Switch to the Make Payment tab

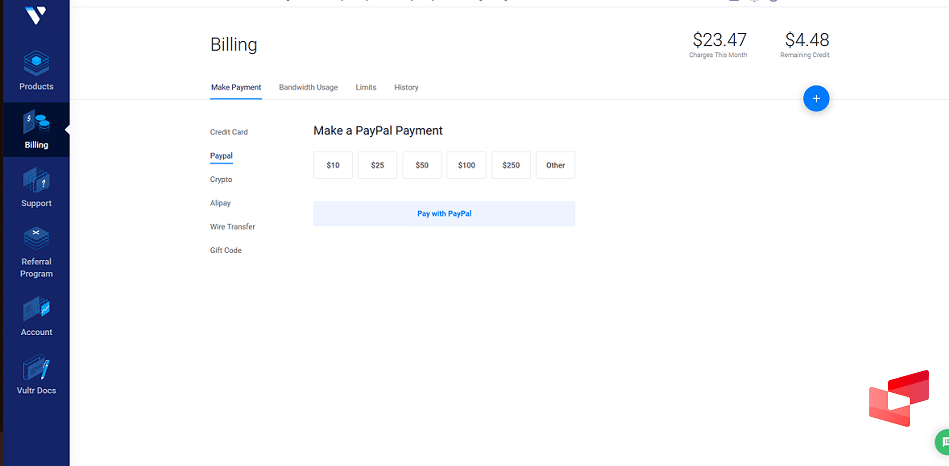[x=236, y=87]
